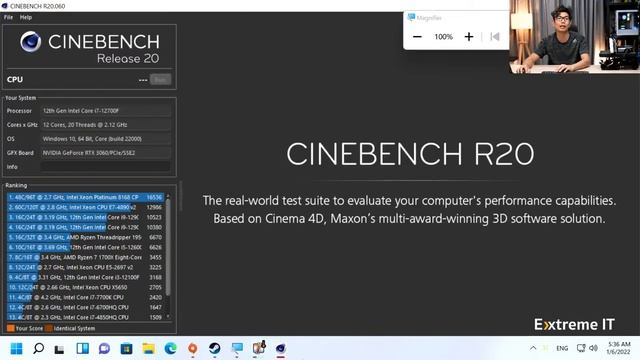Open the Windows Start menu

tap(17, 349)
